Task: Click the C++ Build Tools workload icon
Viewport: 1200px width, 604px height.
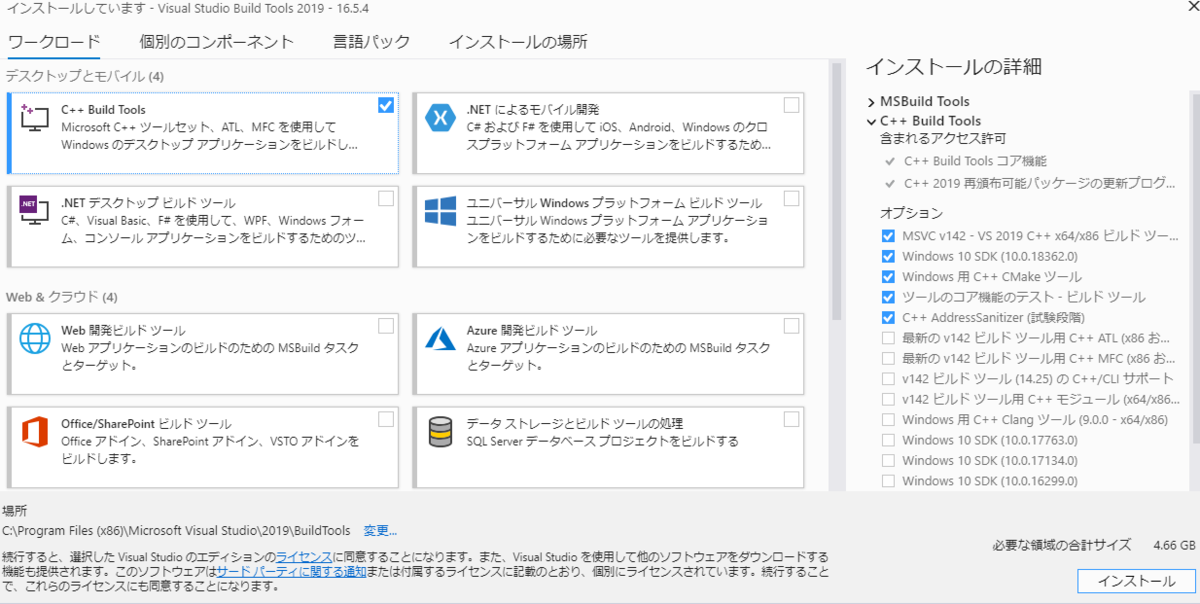Action: [35, 120]
